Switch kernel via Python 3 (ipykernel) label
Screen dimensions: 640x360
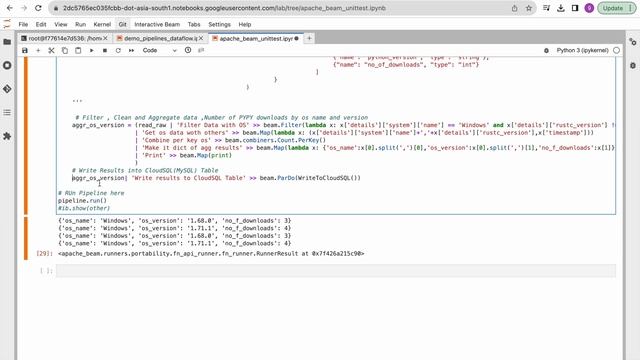pyautogui.click(x=582, y=50)
